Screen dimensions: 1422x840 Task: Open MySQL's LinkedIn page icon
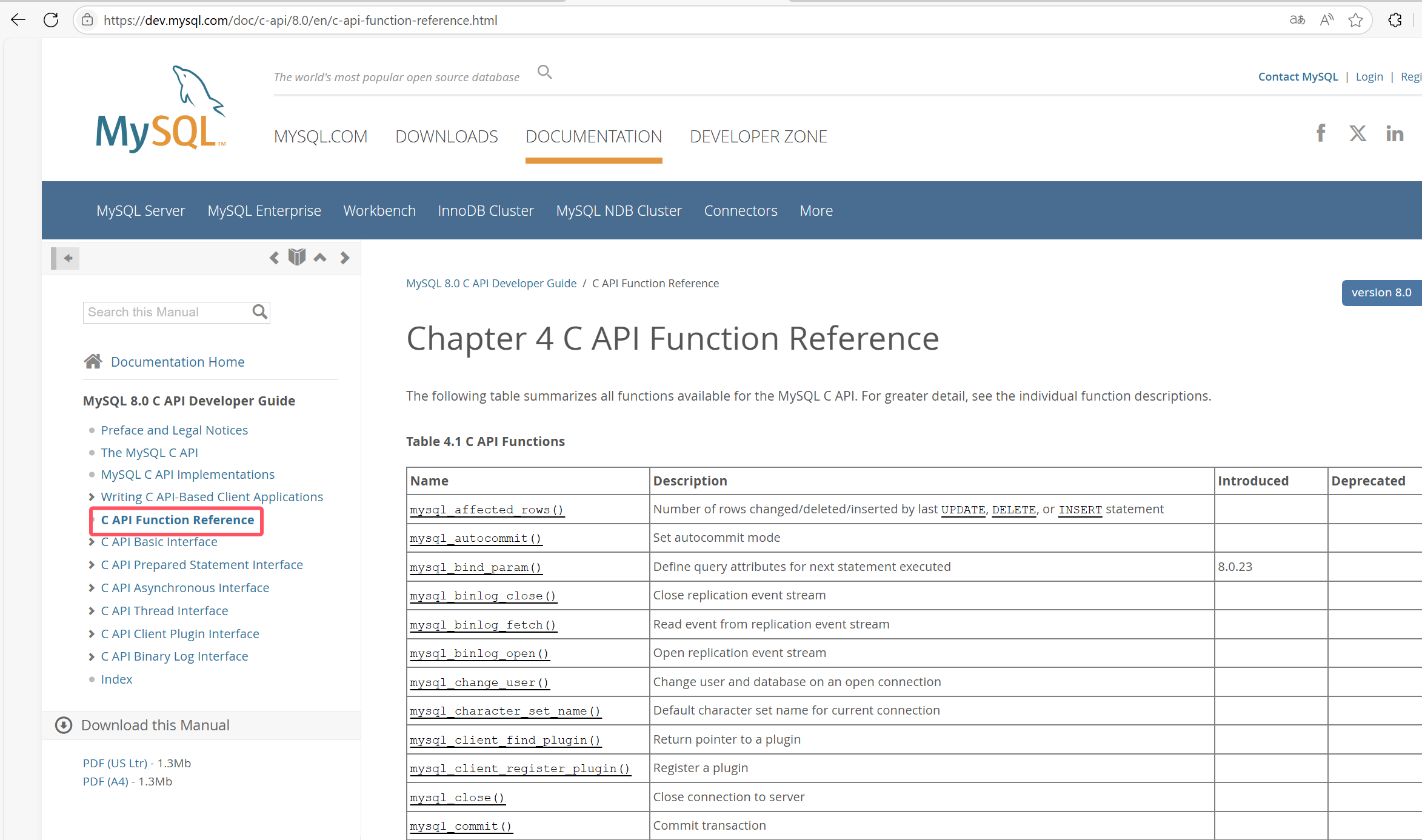[x=1395, y=133]
